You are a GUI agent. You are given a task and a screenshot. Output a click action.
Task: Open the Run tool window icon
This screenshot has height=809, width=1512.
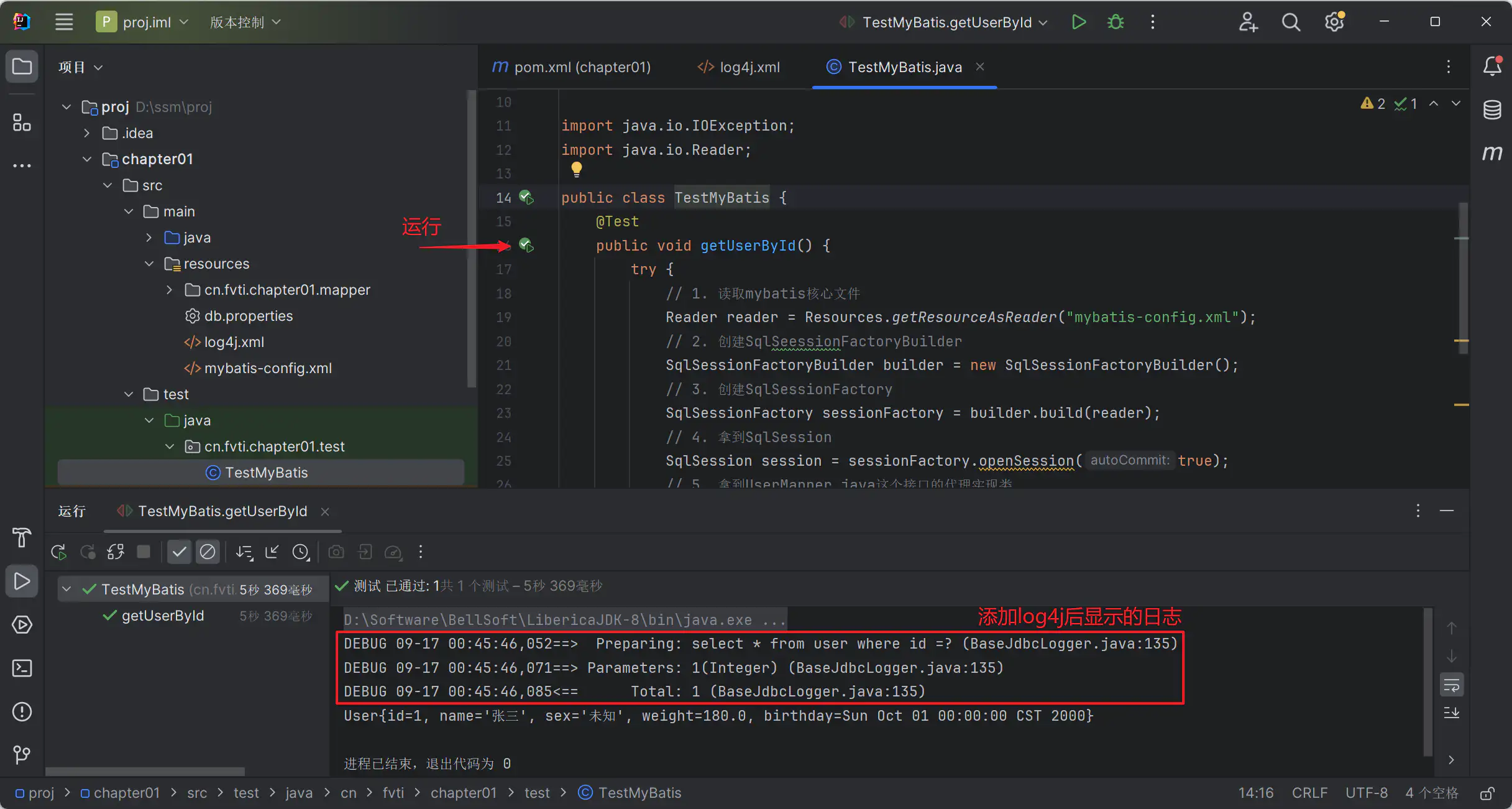(x=22, y=581)
